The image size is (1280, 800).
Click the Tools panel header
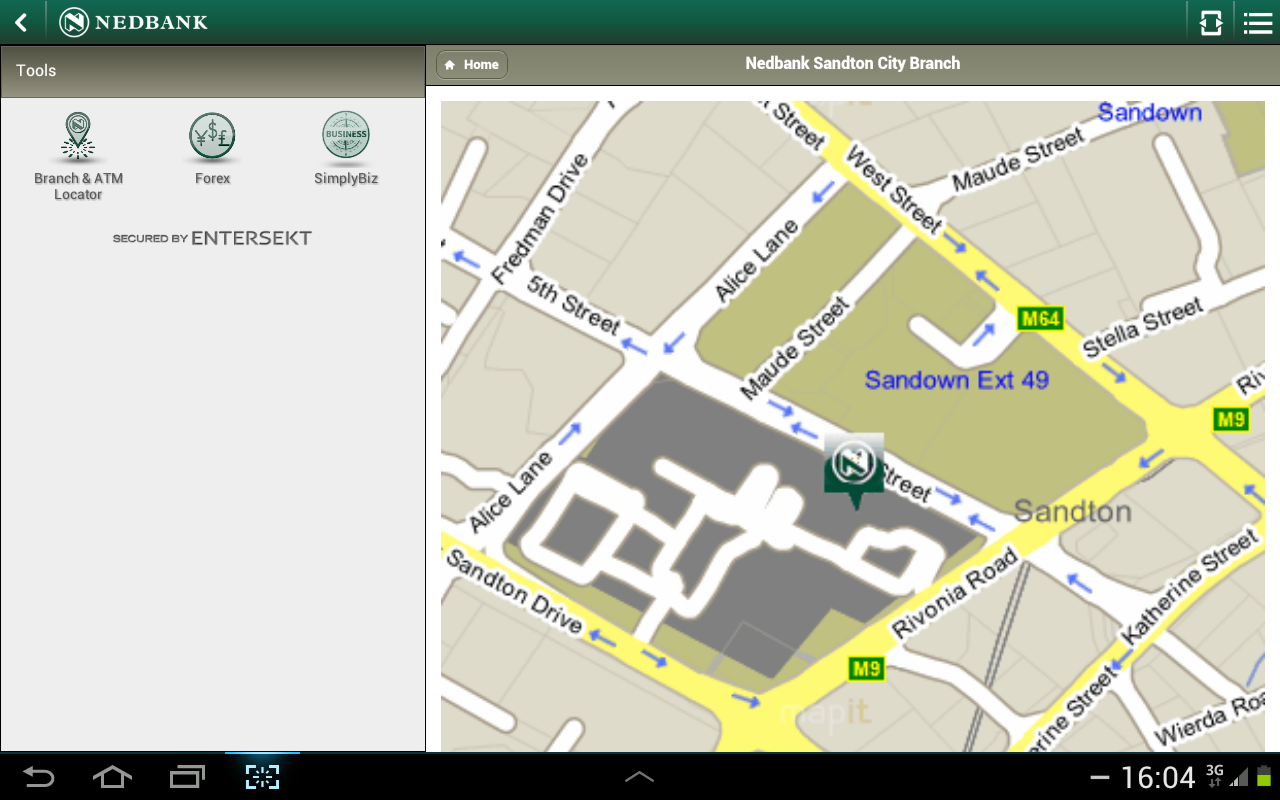click(213, 71)
